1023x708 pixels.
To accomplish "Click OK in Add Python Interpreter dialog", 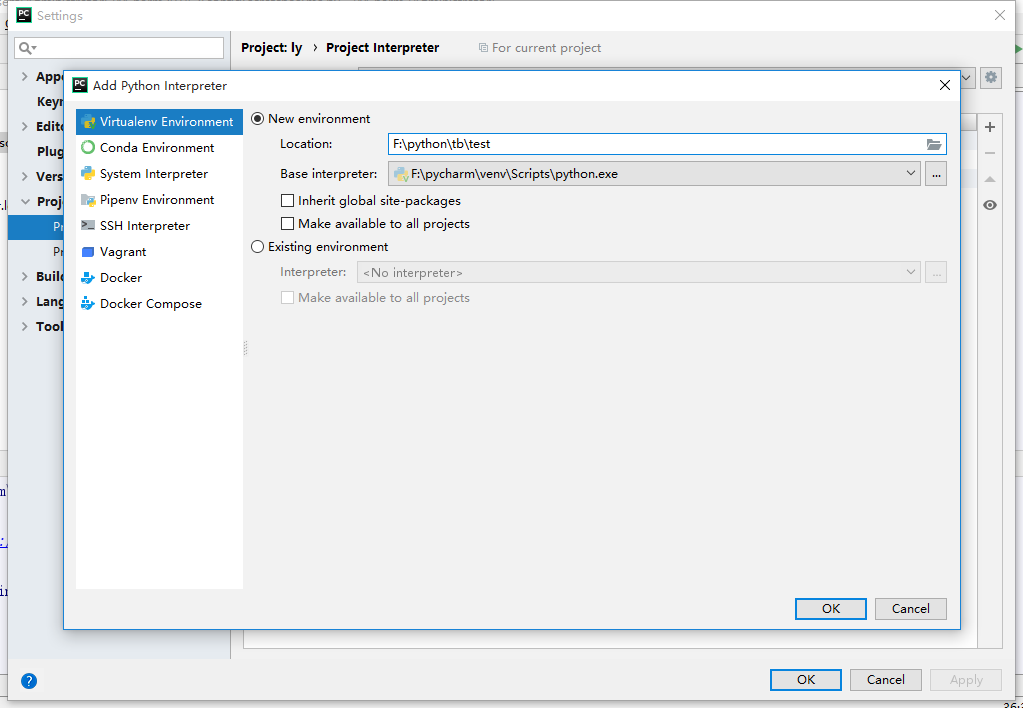I will pos(831,609).
